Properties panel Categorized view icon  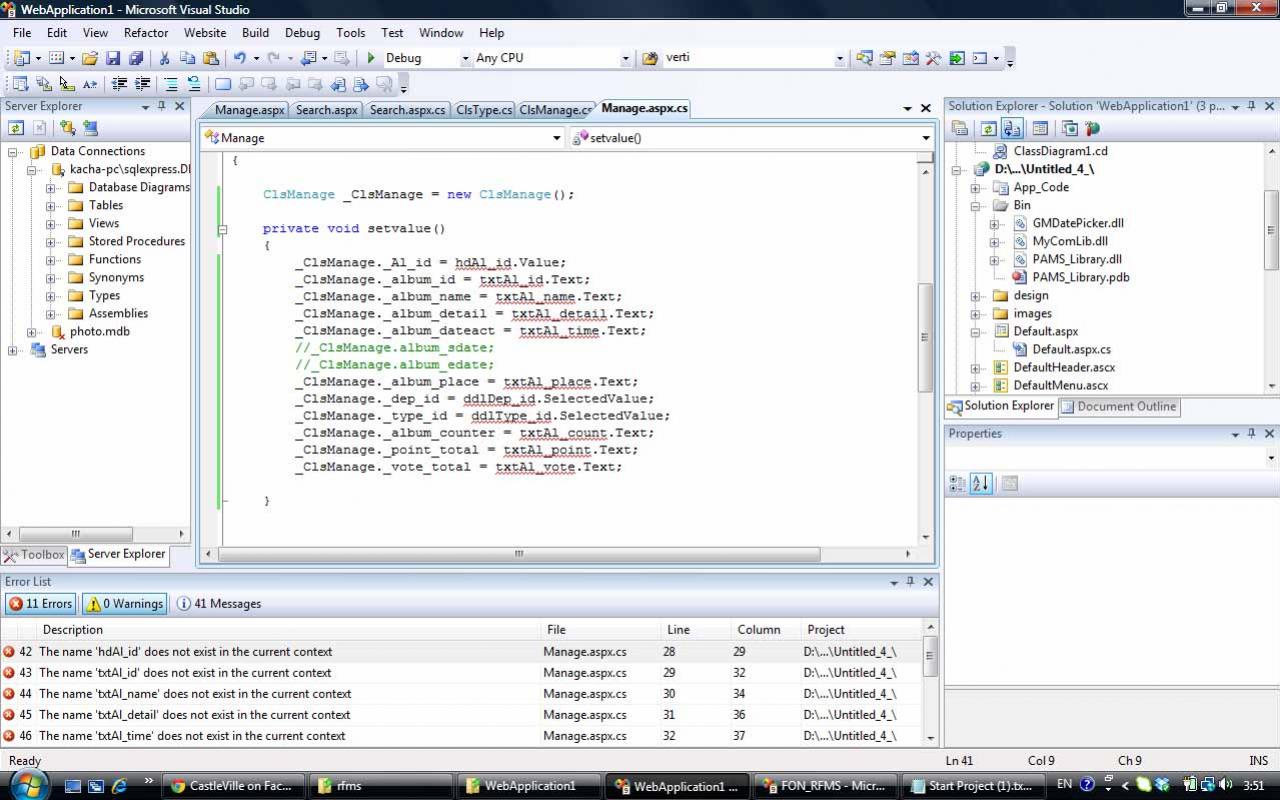coord(957,483)
